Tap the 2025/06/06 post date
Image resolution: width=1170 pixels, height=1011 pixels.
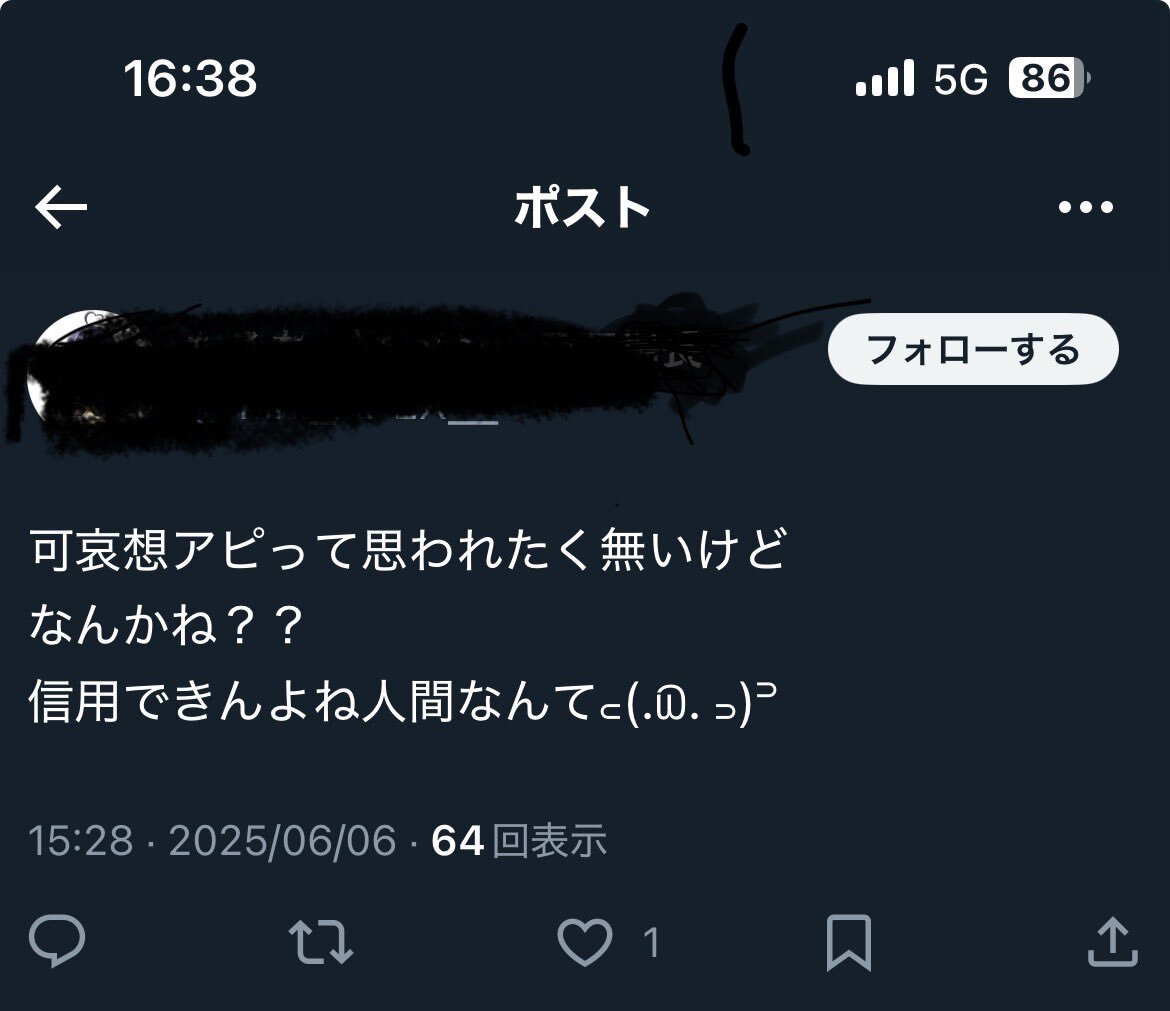(283, 841)
